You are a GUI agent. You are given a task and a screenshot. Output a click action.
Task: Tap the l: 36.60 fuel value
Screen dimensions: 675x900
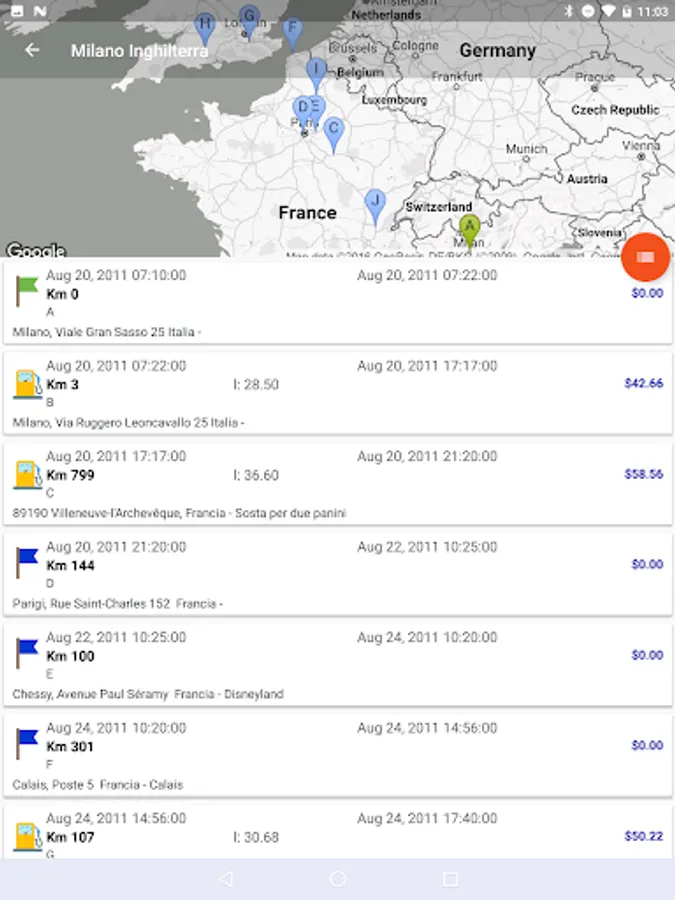256,475
